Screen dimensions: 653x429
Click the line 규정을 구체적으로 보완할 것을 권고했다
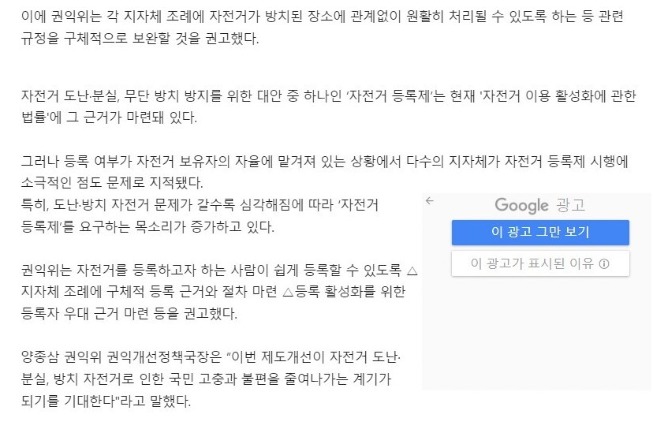(x=140, y=38)
